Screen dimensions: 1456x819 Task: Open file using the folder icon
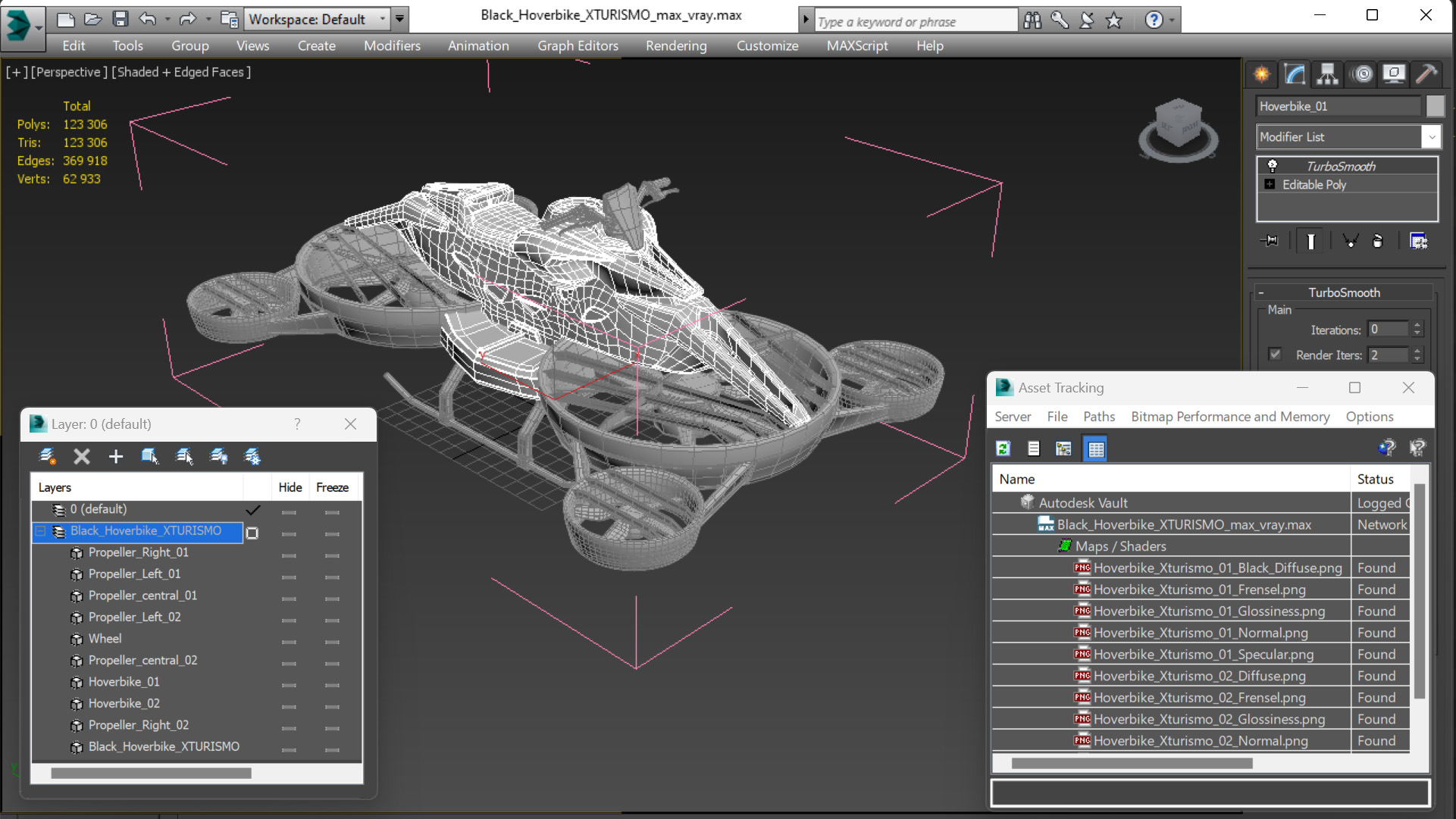point(92,19)
